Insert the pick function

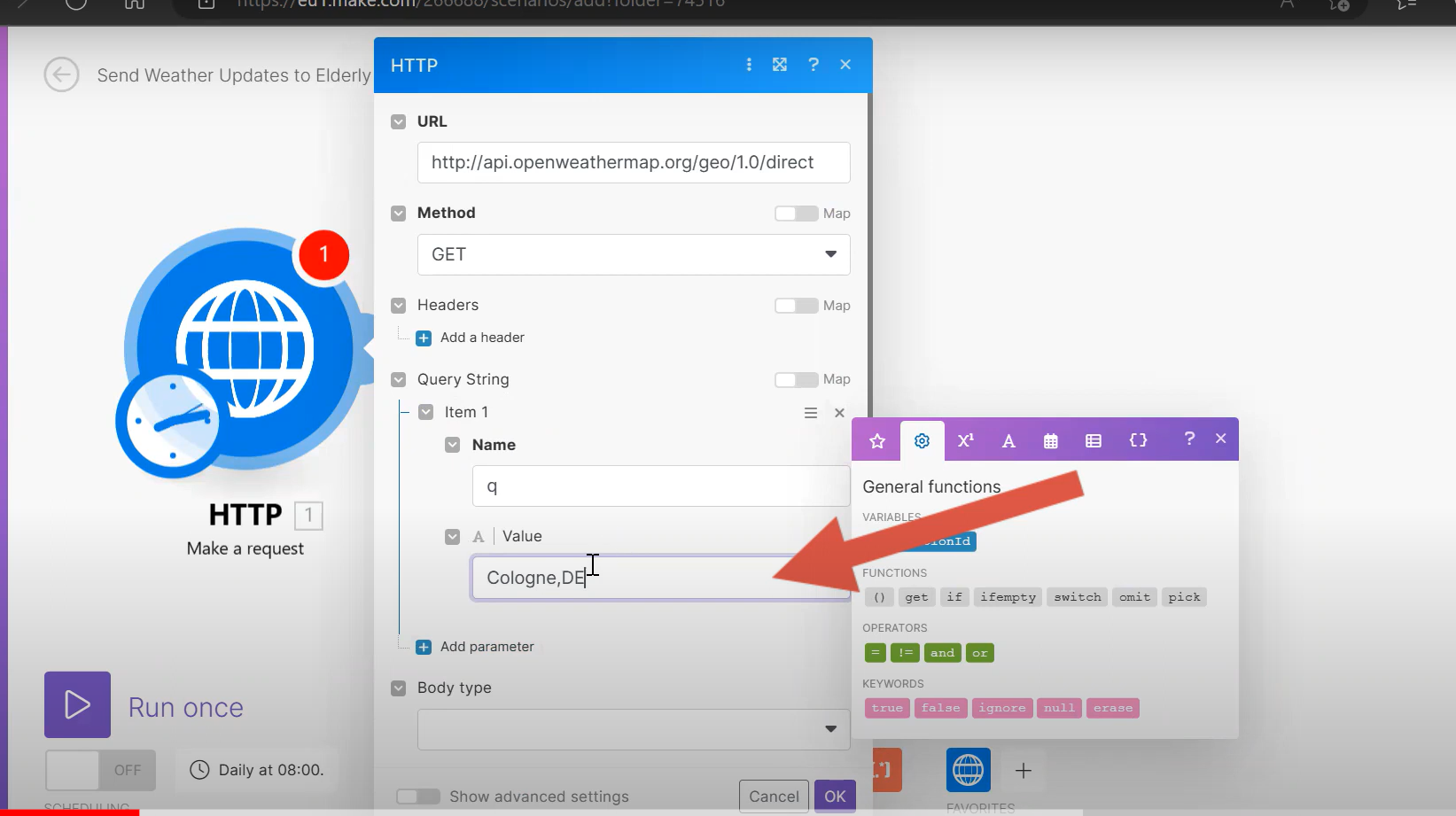click(1184, 597)
